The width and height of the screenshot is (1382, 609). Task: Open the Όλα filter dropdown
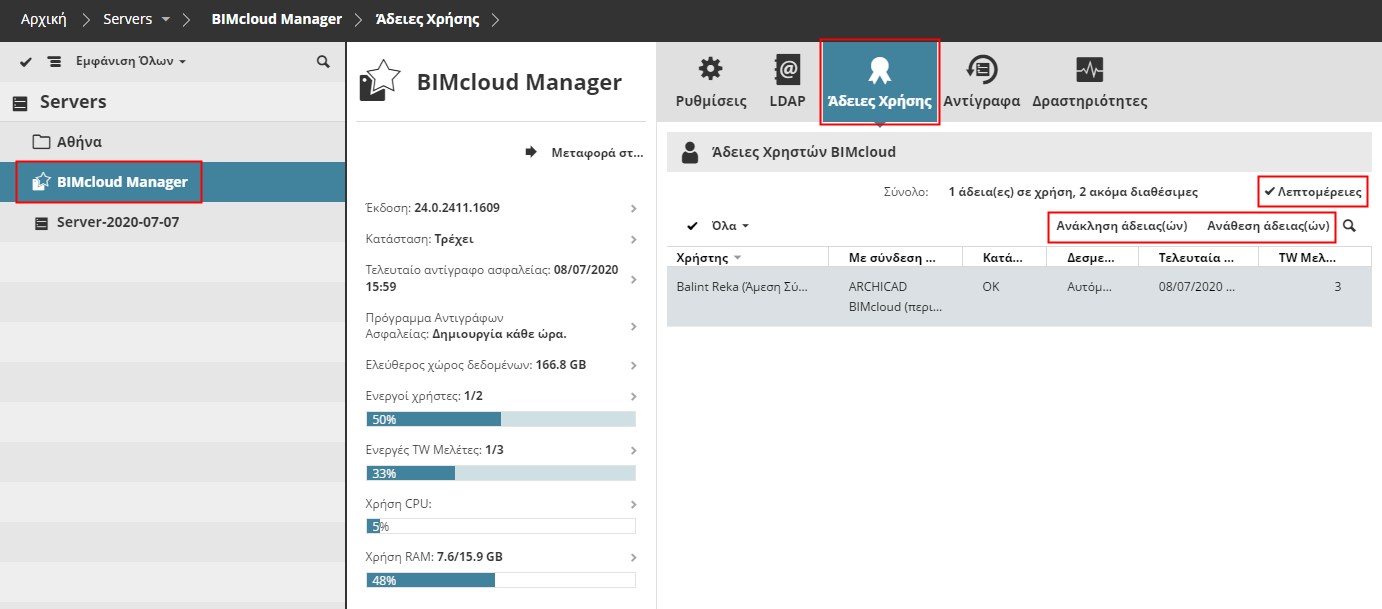click(x=730, y=226)
